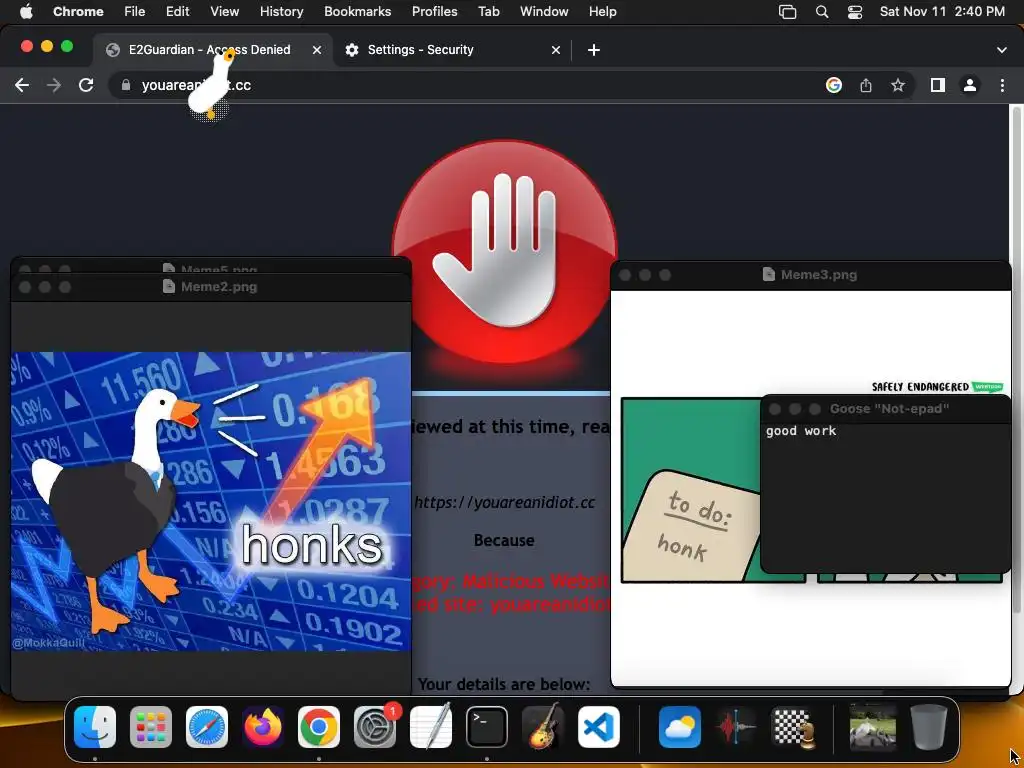Open Spotlight search in menu bar
The height and width of the screenshot is (768, 1024).
822,12
